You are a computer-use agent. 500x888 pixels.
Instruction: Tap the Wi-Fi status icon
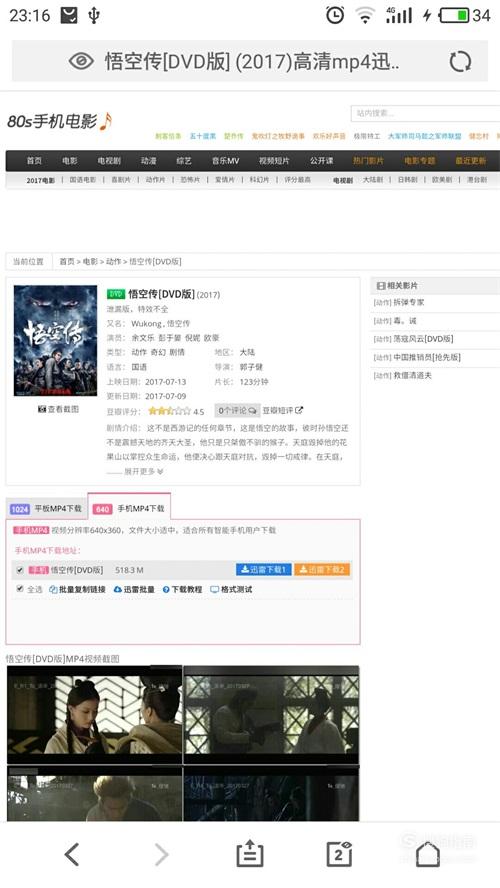click(x=365, y=15)
